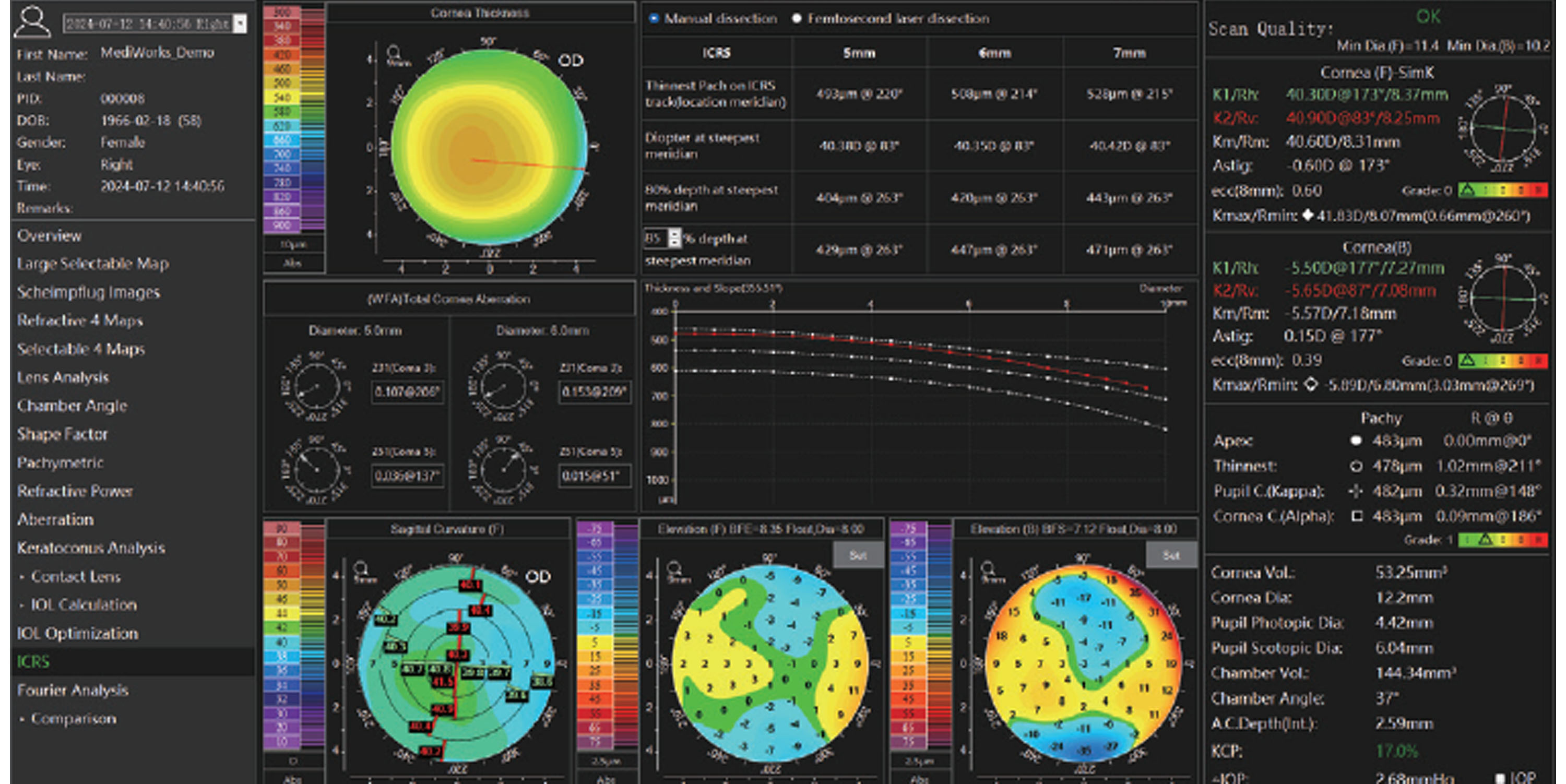This screenshot has height=784, width=1566.
Task: Select Manual dissection radio button
Action: click(x=654, y=19)
